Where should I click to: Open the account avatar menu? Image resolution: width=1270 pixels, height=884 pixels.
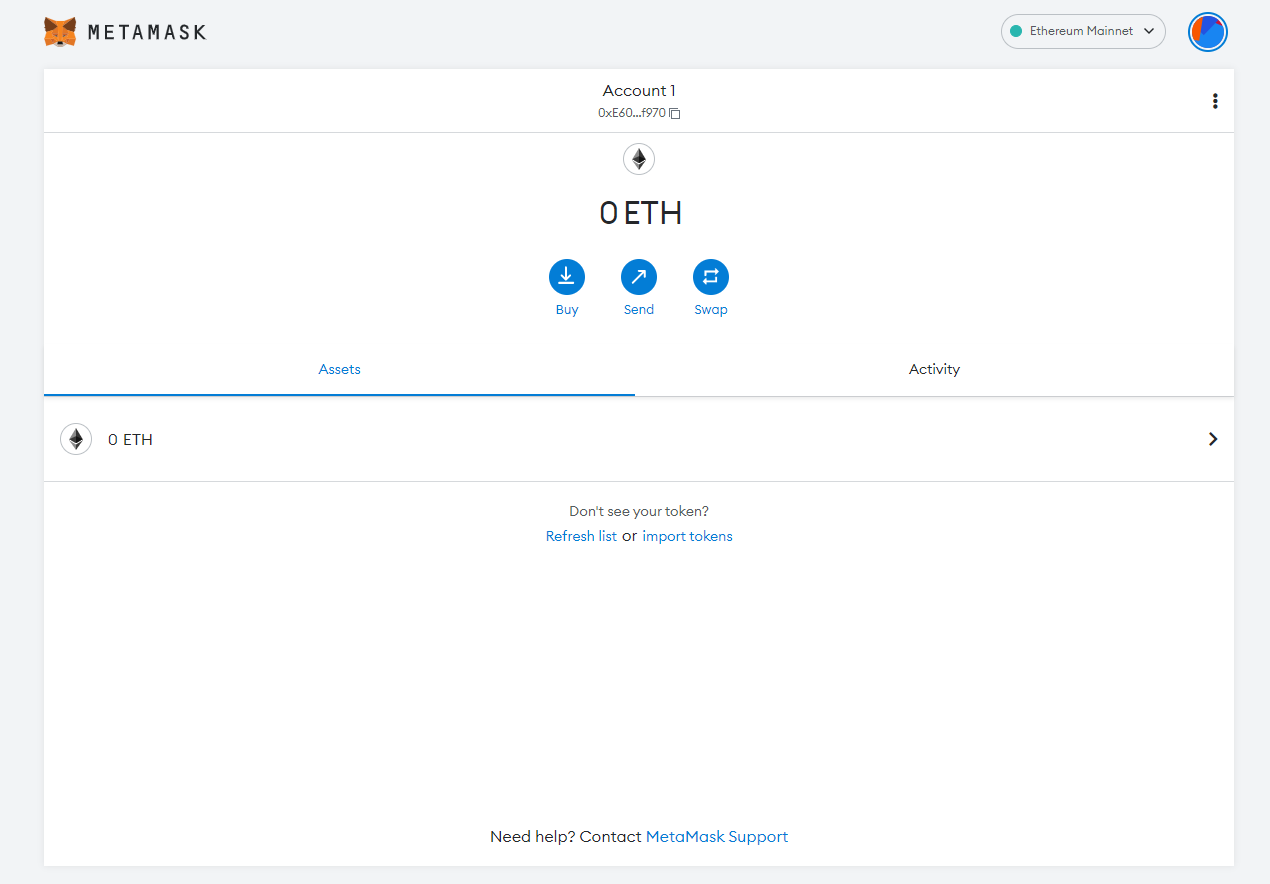tap(1207, 32)
